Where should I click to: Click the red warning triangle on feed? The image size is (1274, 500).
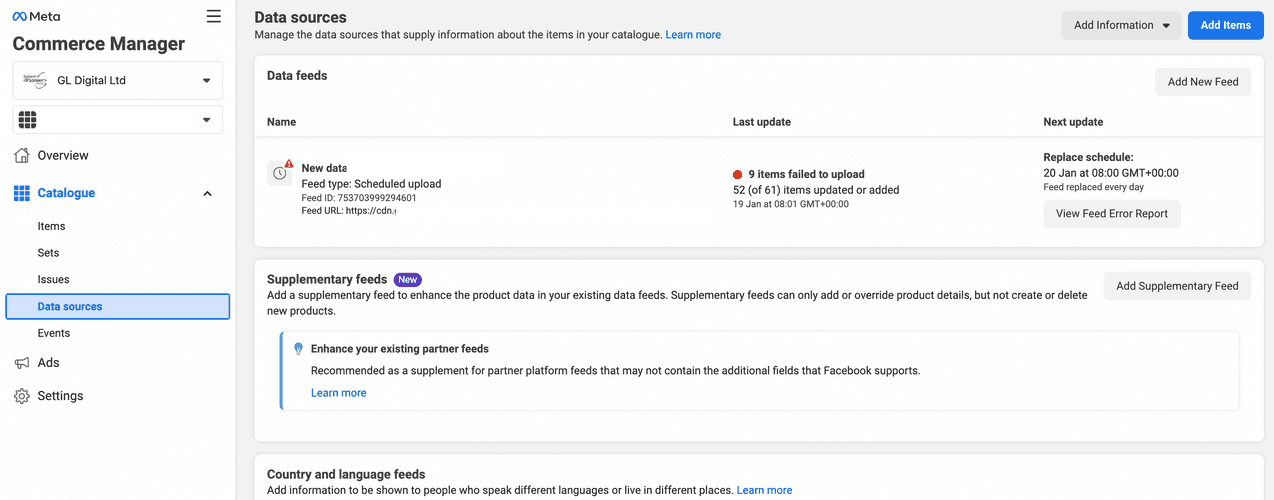point(289,163)
